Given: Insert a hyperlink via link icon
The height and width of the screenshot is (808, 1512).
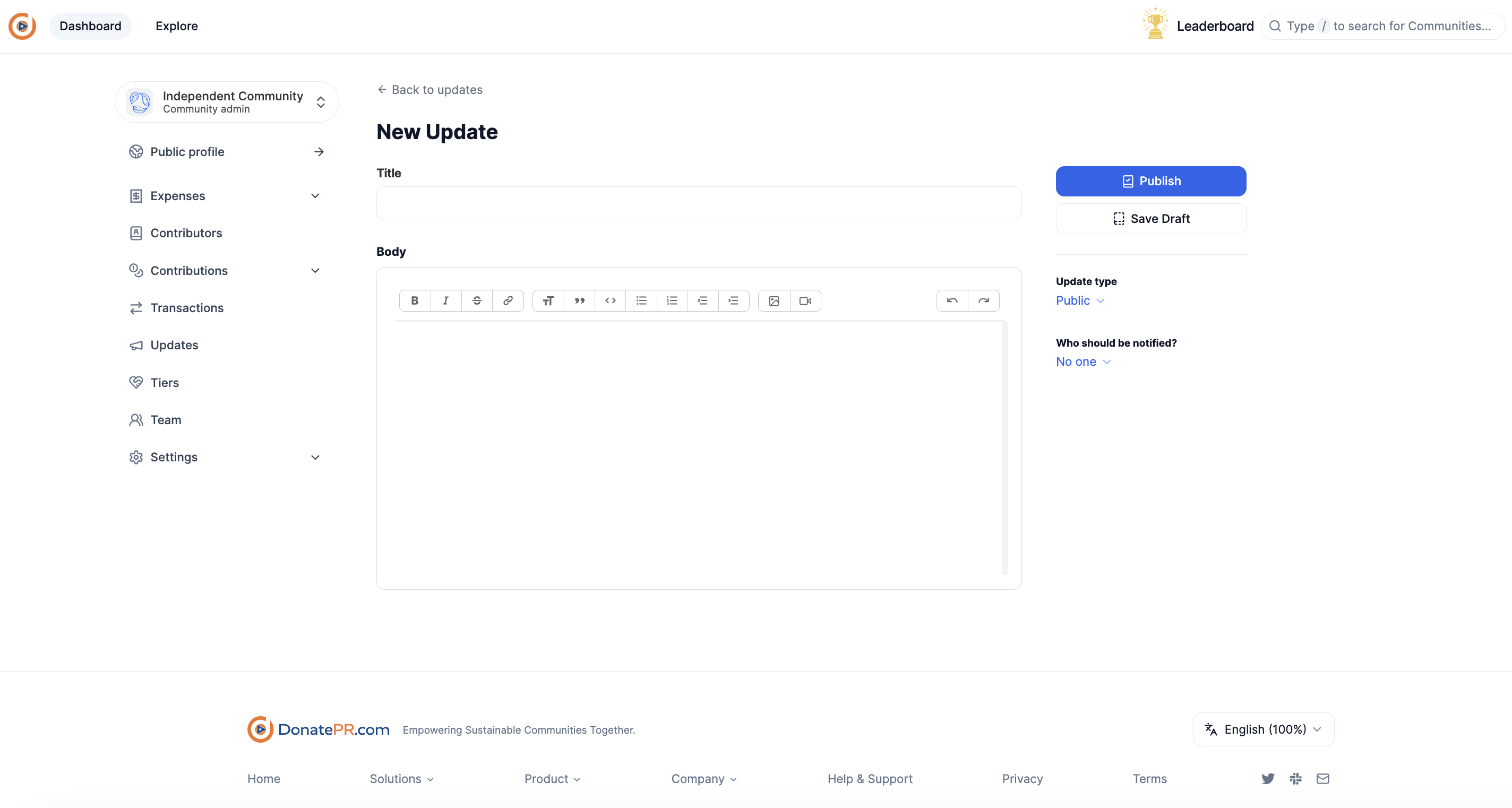Looking at the screenshot, I should pos(508,300).
